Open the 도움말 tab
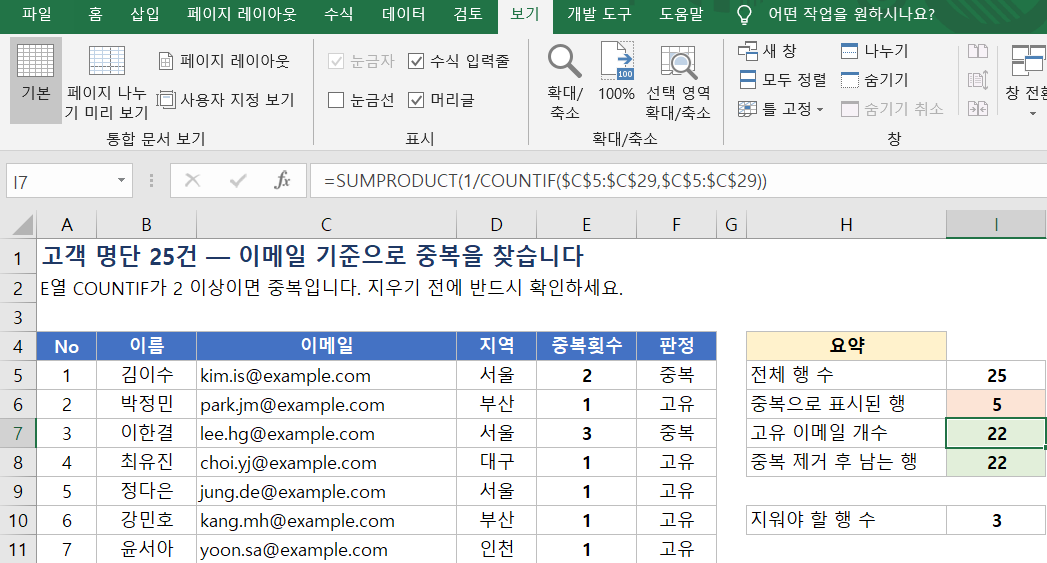Screen dimensions: 1047x563 point(681,15)
